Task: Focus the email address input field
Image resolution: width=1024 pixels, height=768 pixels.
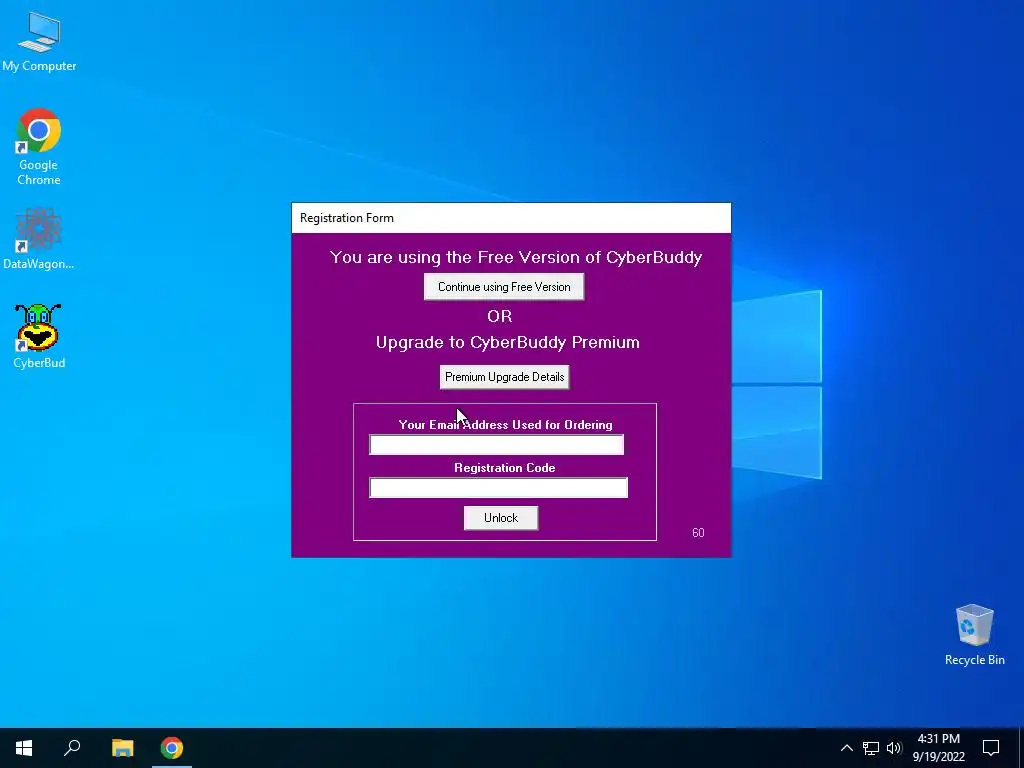Action: (496, 445)
